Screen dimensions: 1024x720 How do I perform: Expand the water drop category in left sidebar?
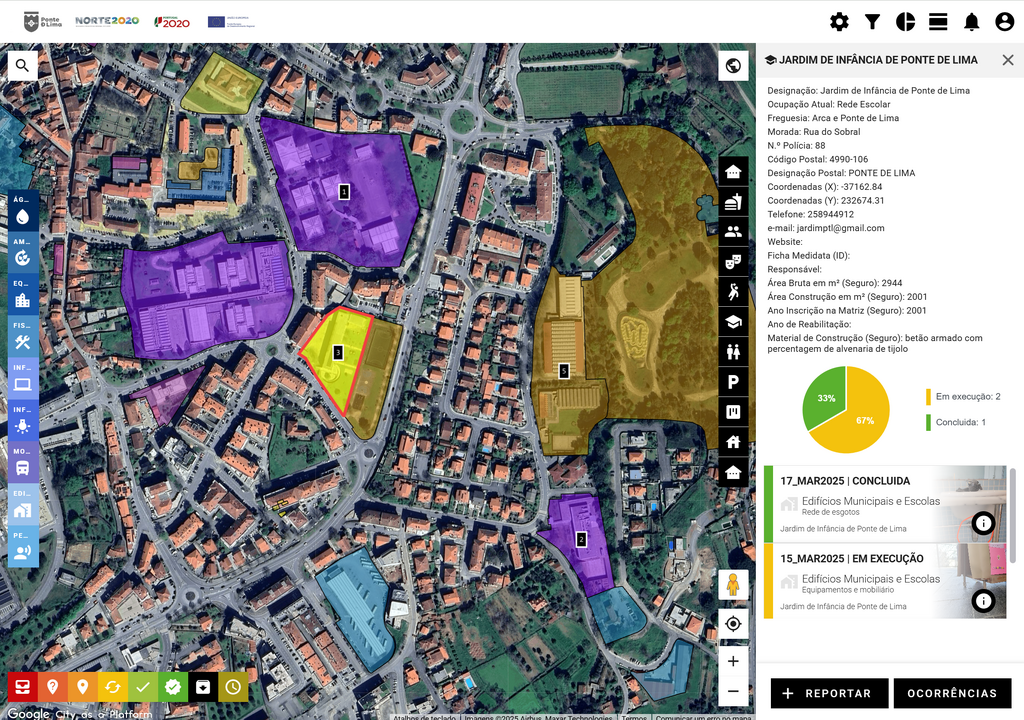(x=23, y=211)
